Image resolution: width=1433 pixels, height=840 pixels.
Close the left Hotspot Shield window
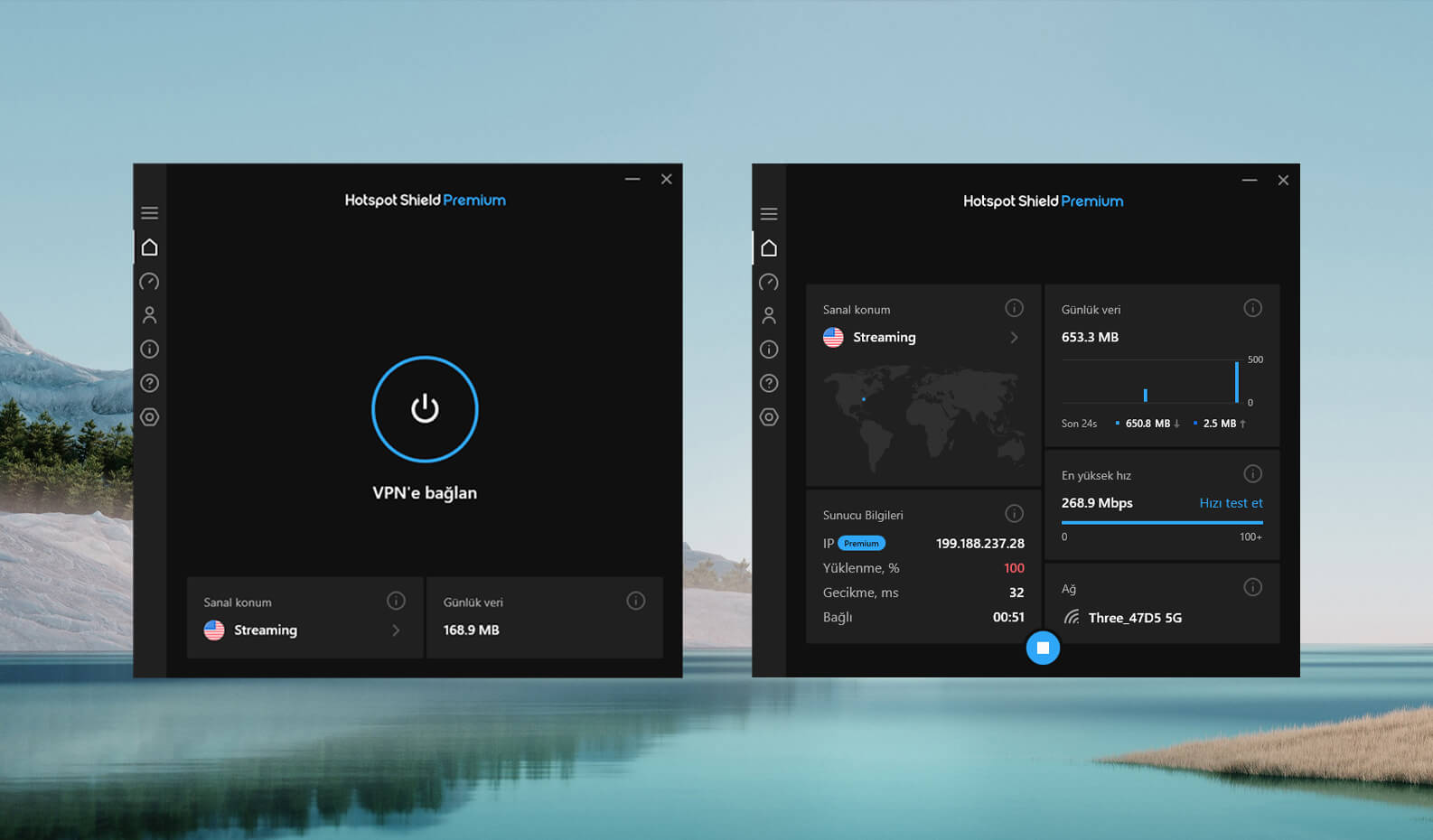point(667,179)
